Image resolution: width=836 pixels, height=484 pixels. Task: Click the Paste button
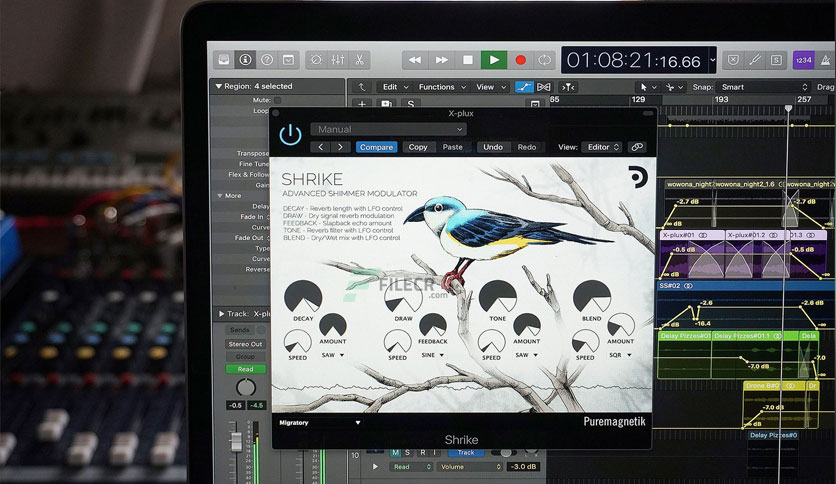point(453,147)
